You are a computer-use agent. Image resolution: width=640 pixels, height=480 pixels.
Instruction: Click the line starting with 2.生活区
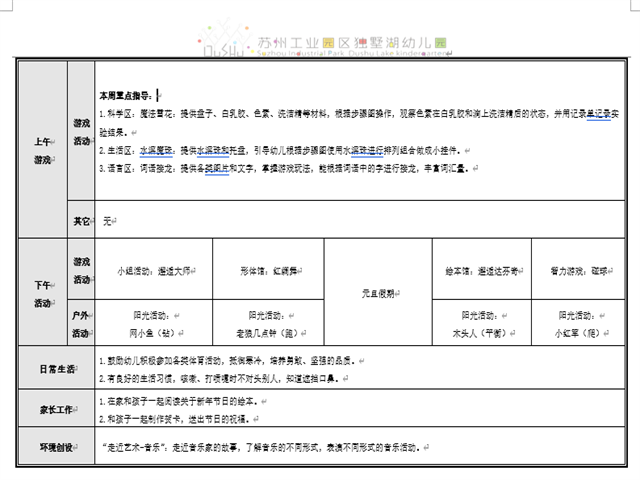click(x=284, y=151)
